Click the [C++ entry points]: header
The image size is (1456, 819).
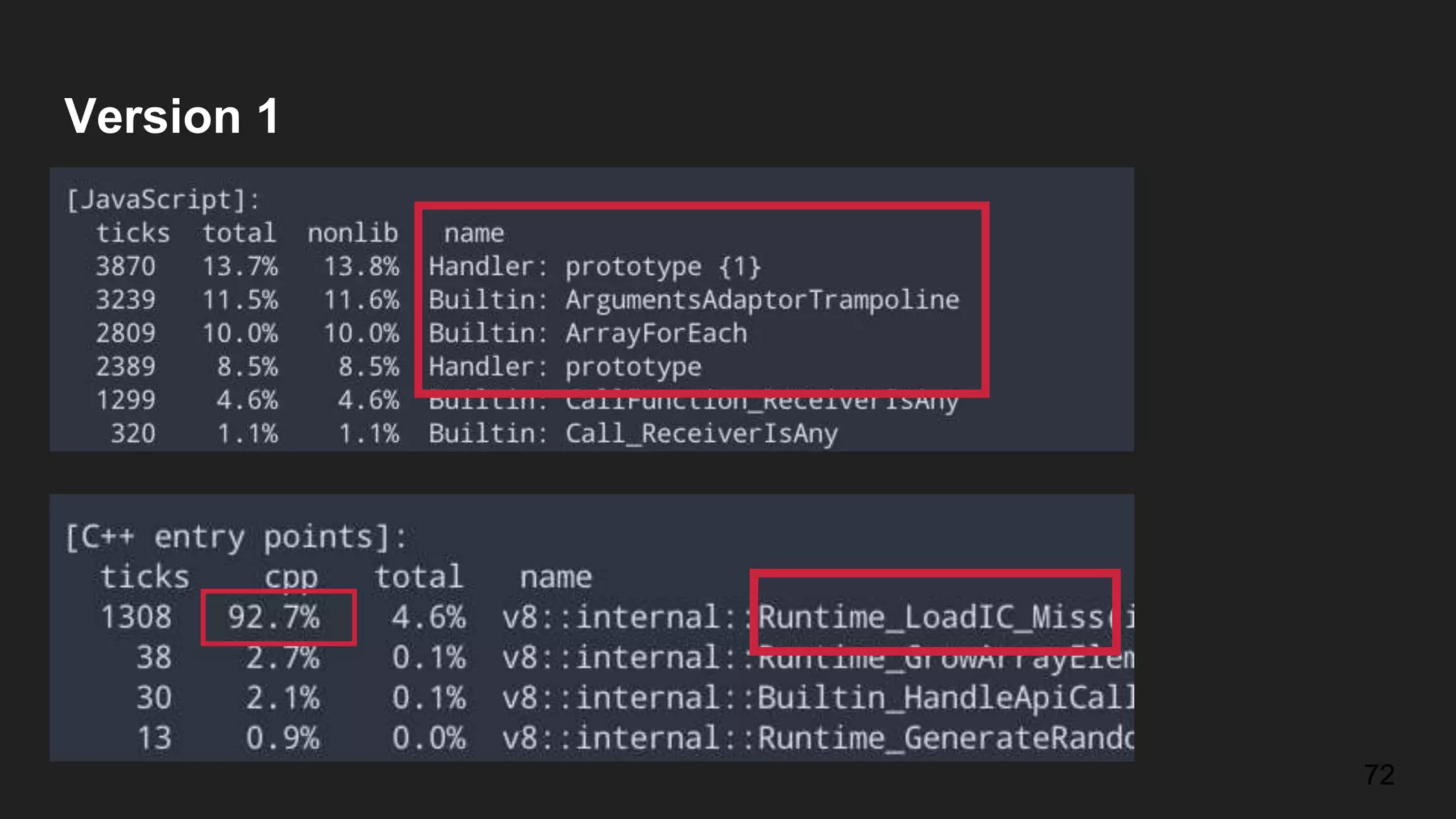(235, 537)
